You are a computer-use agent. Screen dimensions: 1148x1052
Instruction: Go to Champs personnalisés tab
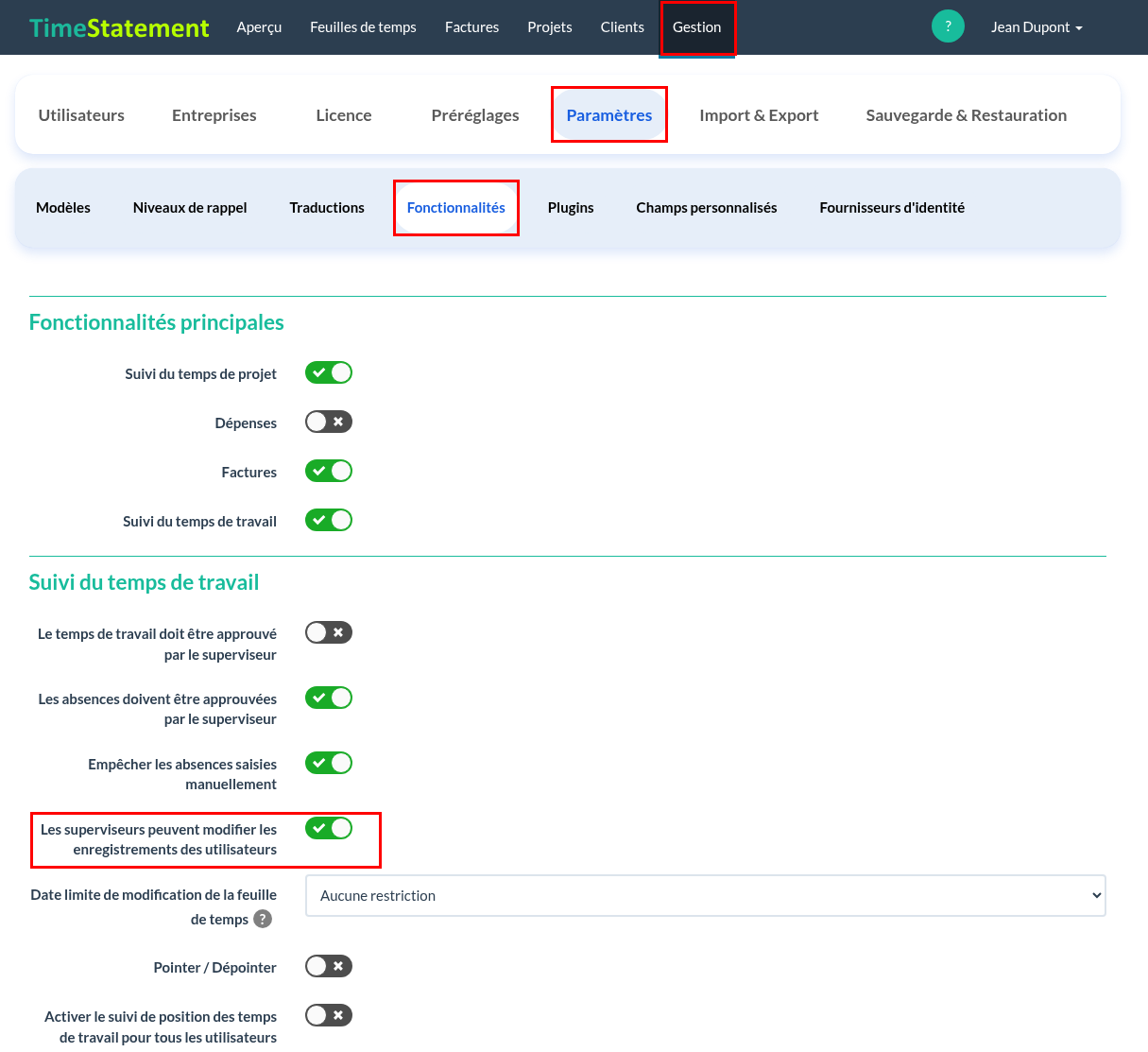click(x=707, y=208)
